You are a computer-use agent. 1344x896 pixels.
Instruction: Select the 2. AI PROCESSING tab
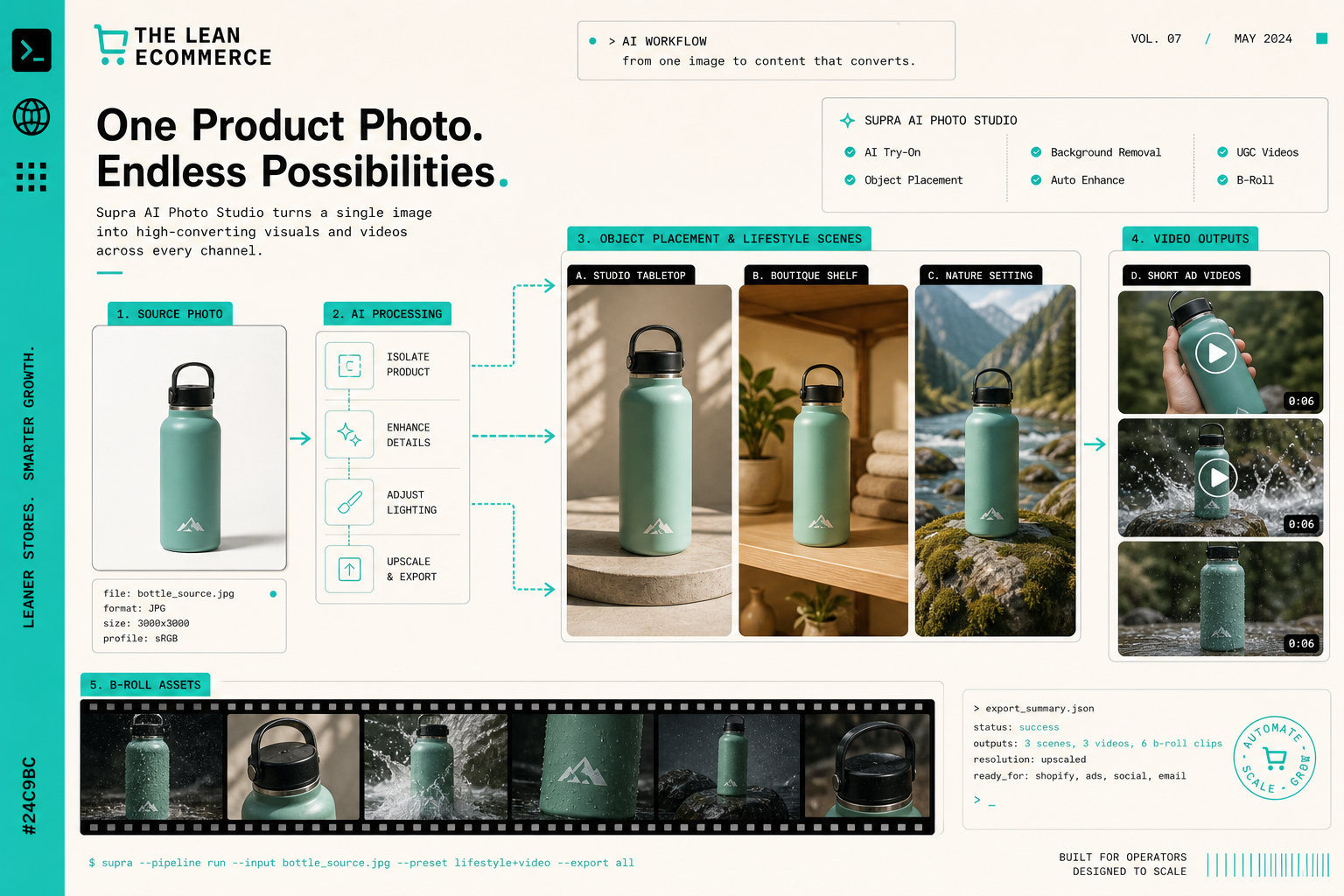coord(387,314)
